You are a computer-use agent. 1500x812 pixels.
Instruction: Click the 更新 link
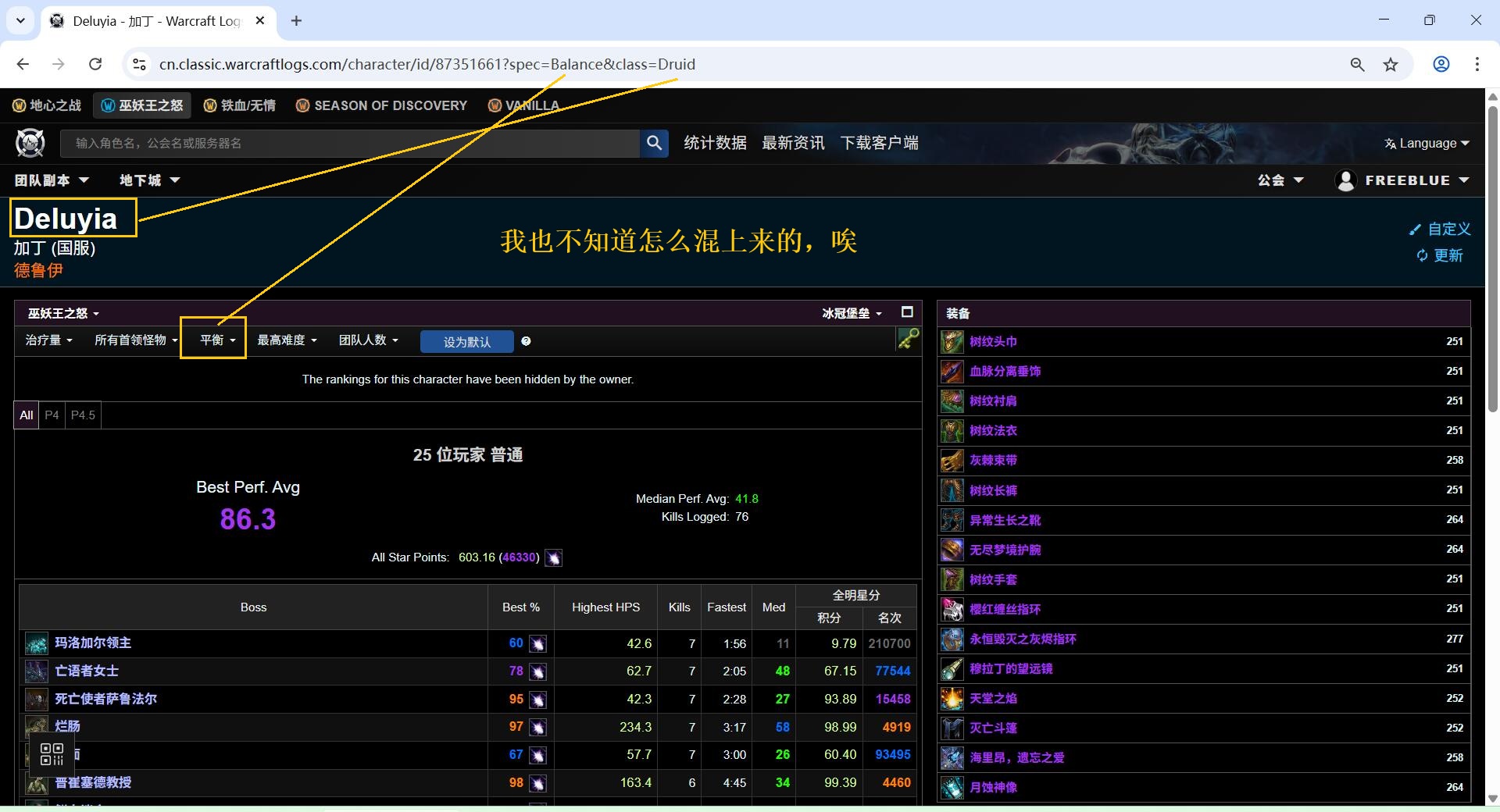tap(1440, 255)
